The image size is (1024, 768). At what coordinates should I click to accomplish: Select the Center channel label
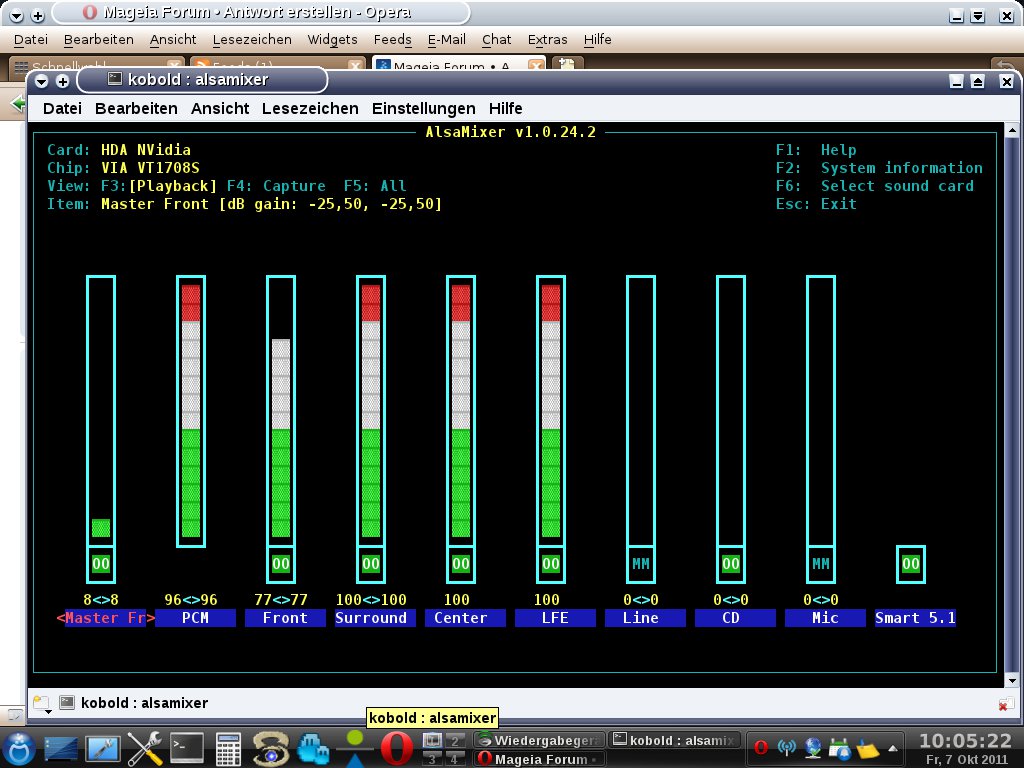tap(465, 618)
